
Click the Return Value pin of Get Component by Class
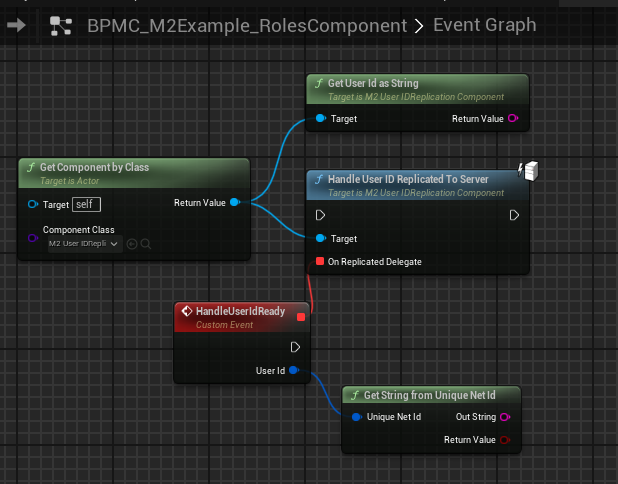(x=234, y=203)
